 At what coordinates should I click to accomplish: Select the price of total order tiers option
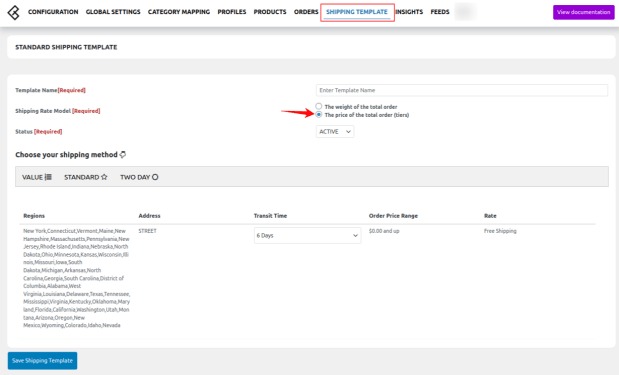click(319, 114)
